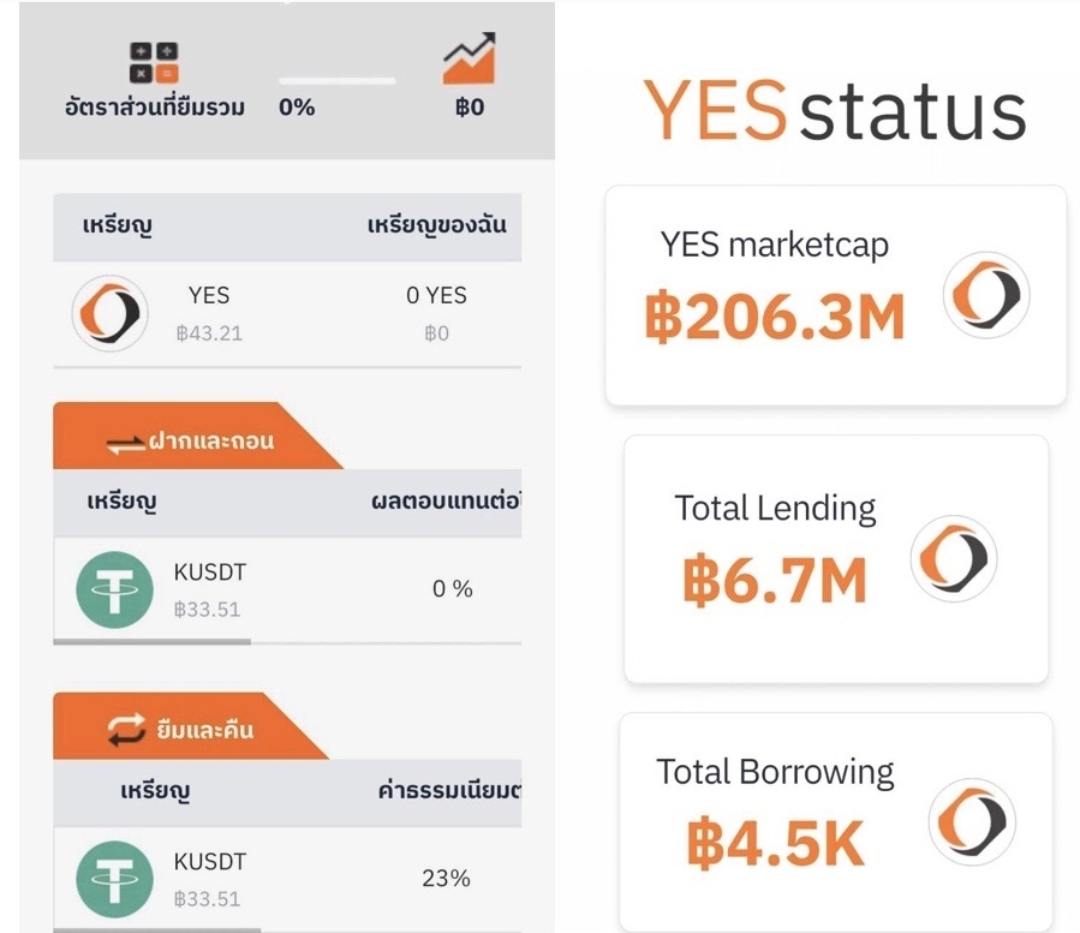
Task: Click the calculator icon above borrow ratio
Action: pos(154,62)
